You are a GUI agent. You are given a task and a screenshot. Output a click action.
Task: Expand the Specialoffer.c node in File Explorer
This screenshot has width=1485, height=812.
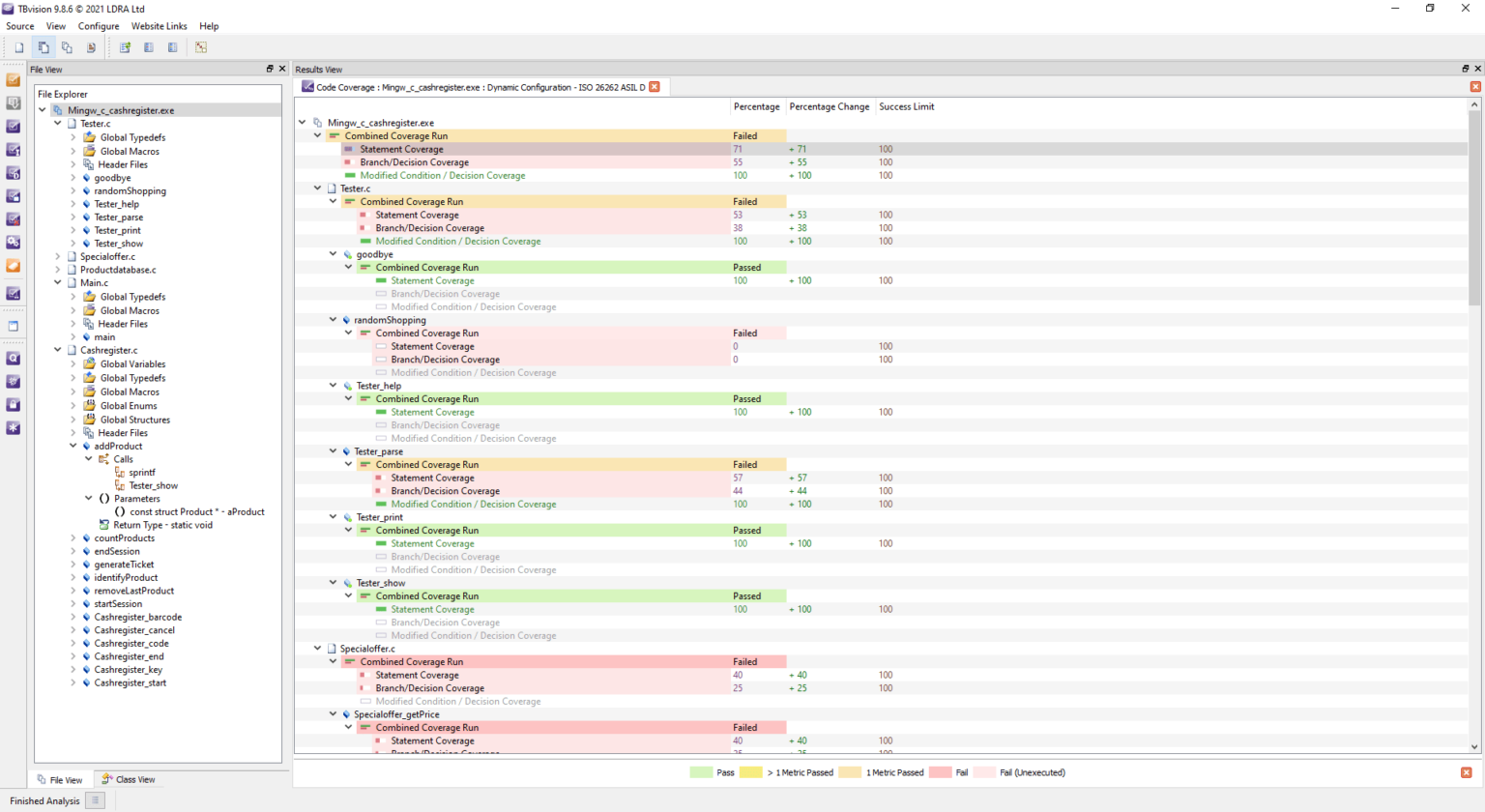tap(58, 257)
